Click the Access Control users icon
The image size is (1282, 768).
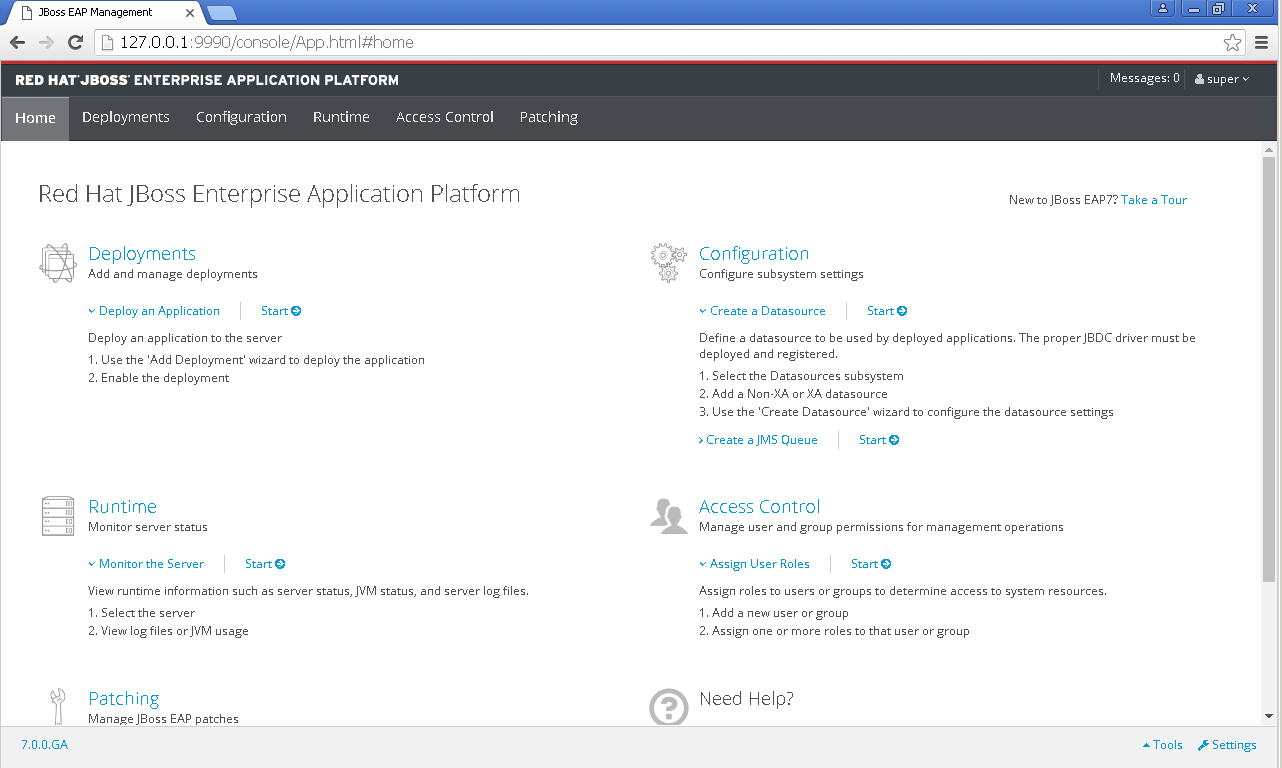[668, 516]
